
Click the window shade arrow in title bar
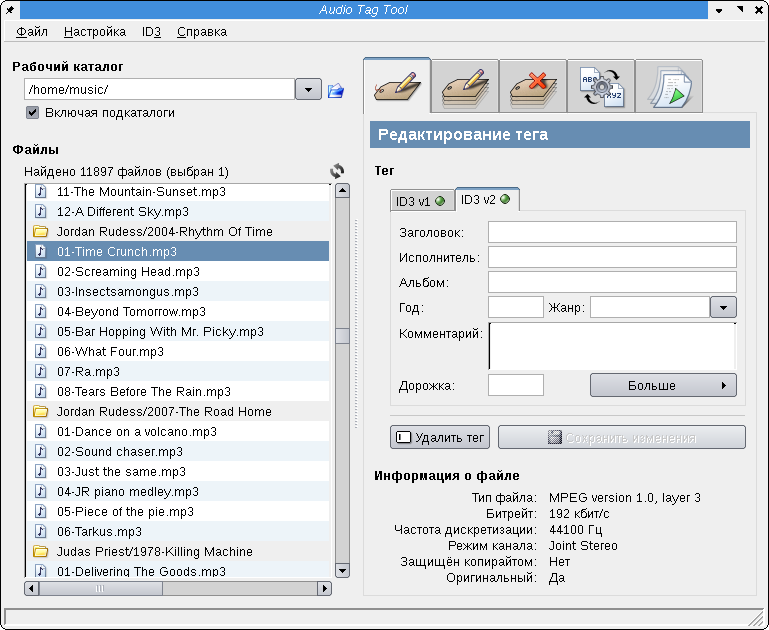719,10
